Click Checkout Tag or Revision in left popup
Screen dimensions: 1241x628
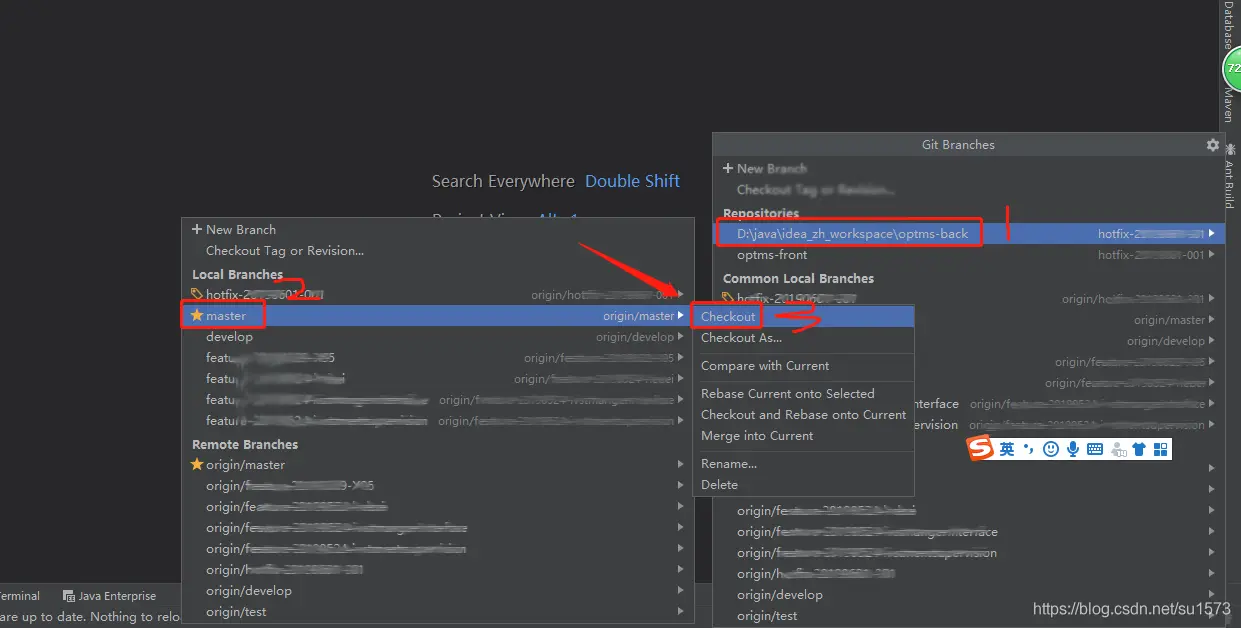click(x=284, y=251)
